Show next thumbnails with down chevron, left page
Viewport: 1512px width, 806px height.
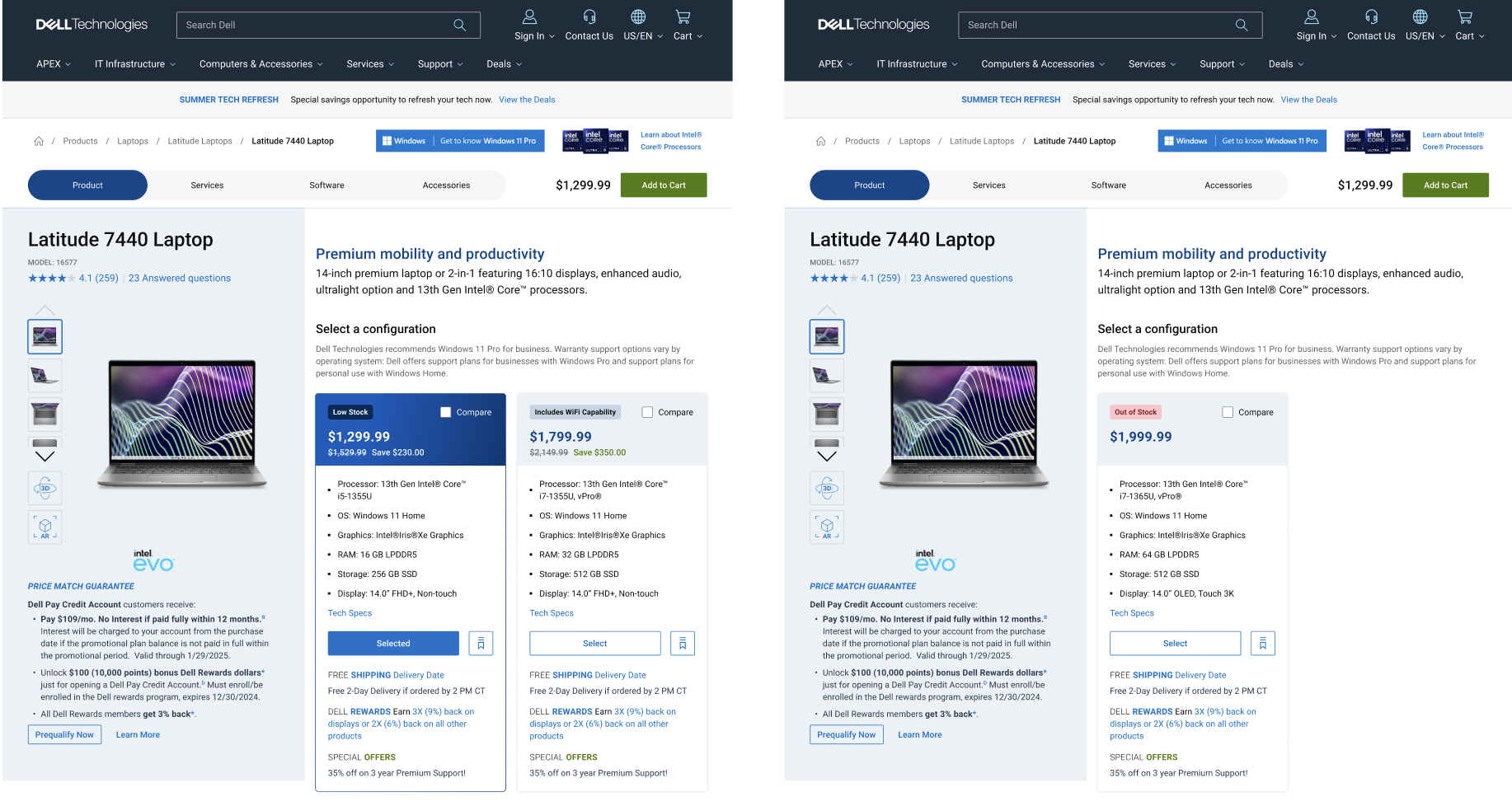click(x=45, y=457)
